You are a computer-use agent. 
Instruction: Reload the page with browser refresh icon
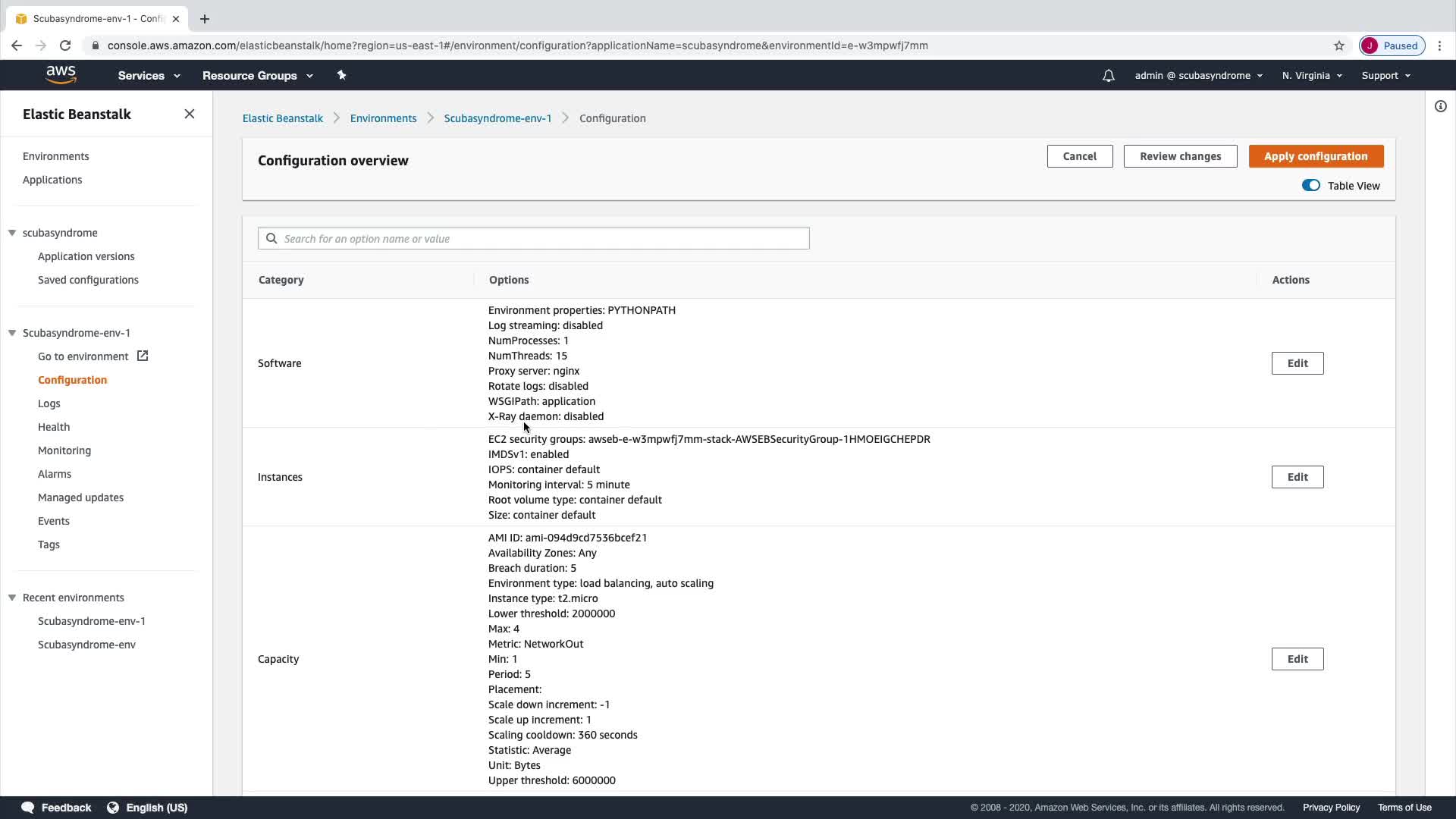[x=65, y=45]
